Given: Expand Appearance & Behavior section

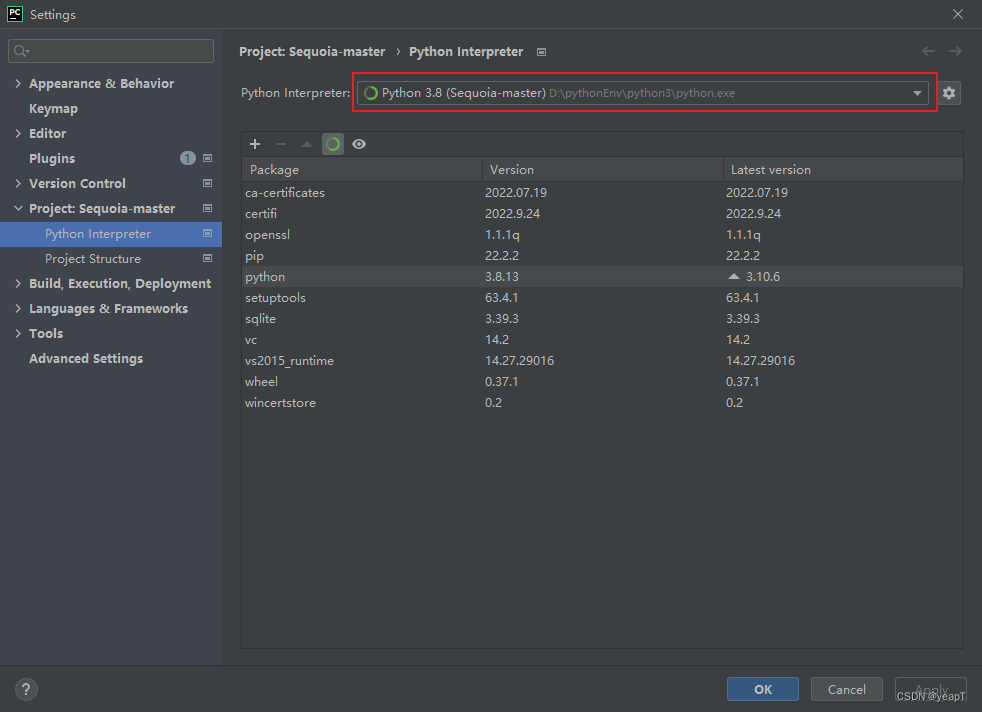Looking at the screenshot, I should [x=18, y=83].
